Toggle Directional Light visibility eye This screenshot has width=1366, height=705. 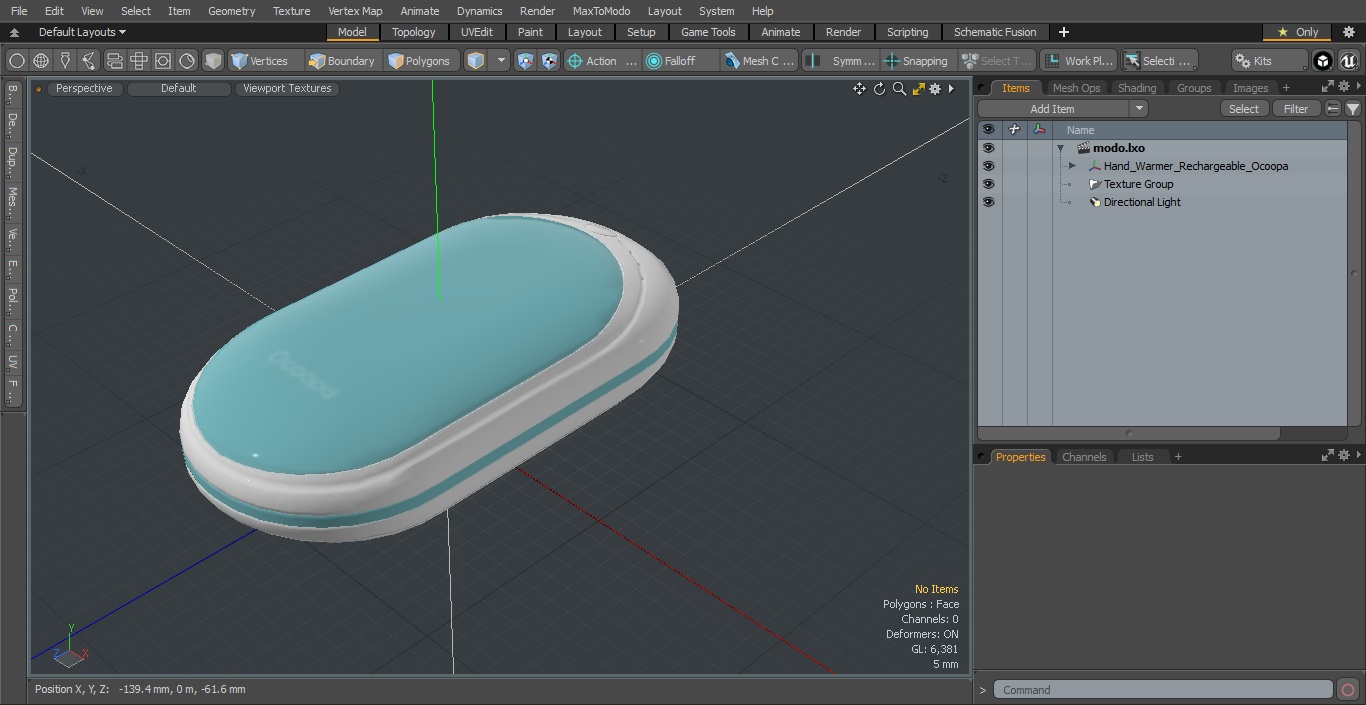989,202
